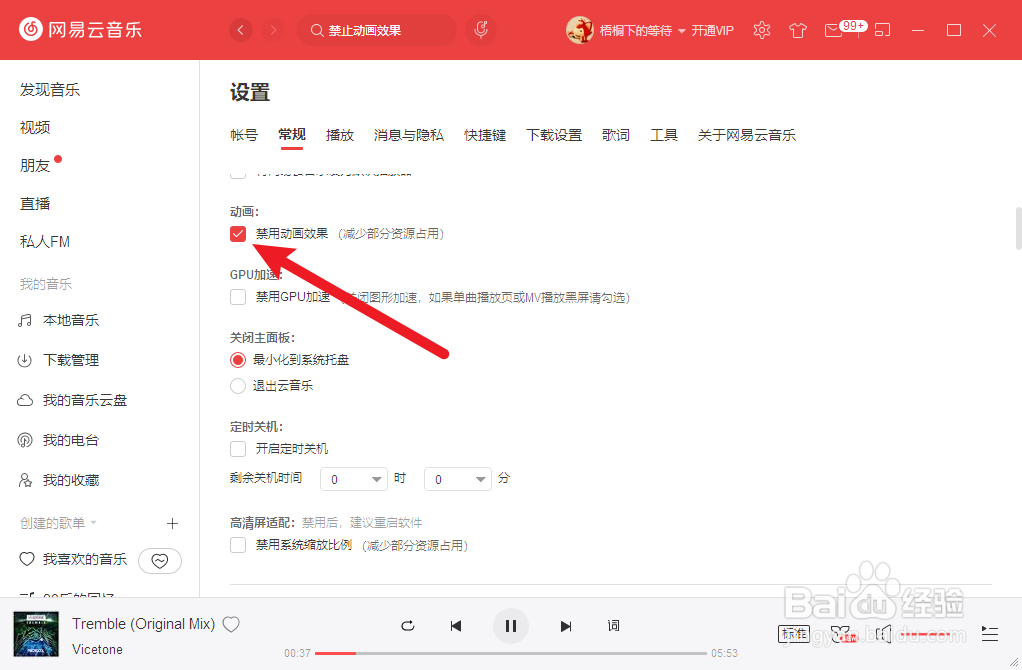The height and width of the screenshot is (670, 1022).
Task: Switch to 工具 settings tab
Action: pos(664,135)
